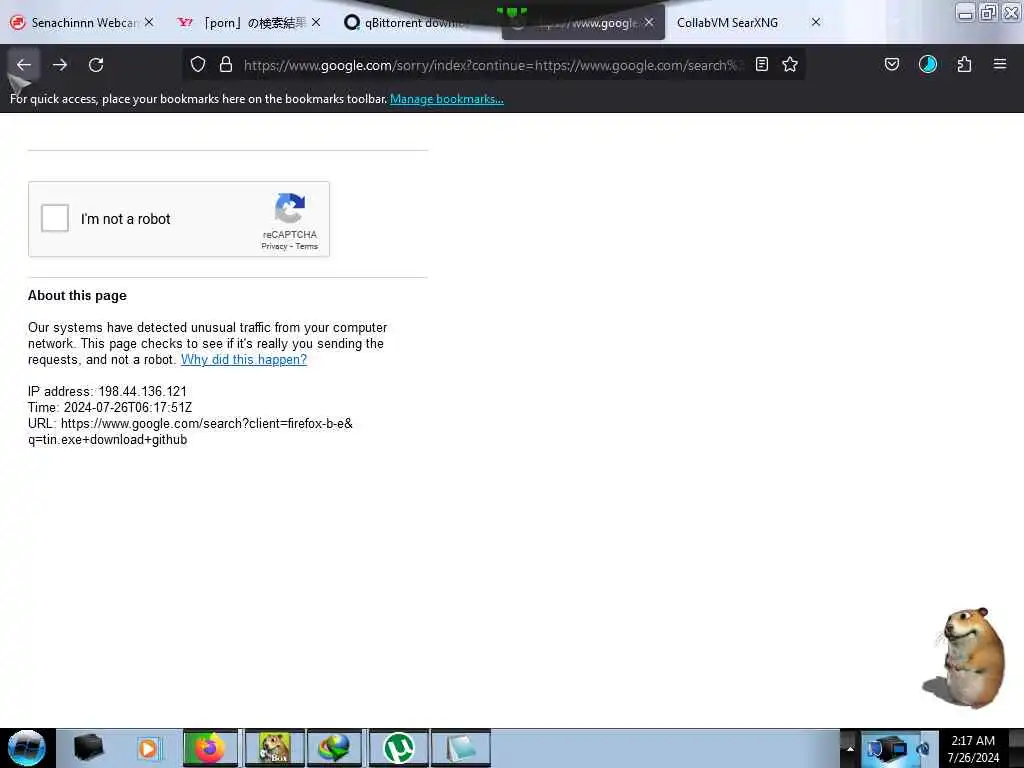Viewport: 1024px width, 768px height.
Task: Open Firefox from the taskbar
Action: [210, 748]
